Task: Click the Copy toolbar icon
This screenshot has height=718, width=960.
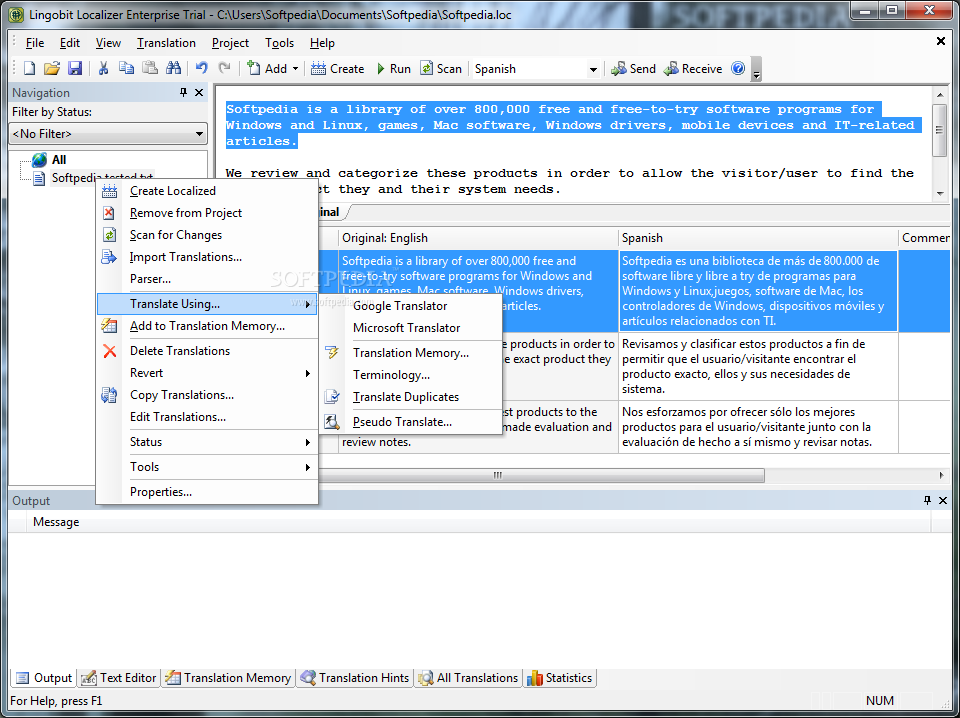Action: pyautogui.click(x=127, y=69)
